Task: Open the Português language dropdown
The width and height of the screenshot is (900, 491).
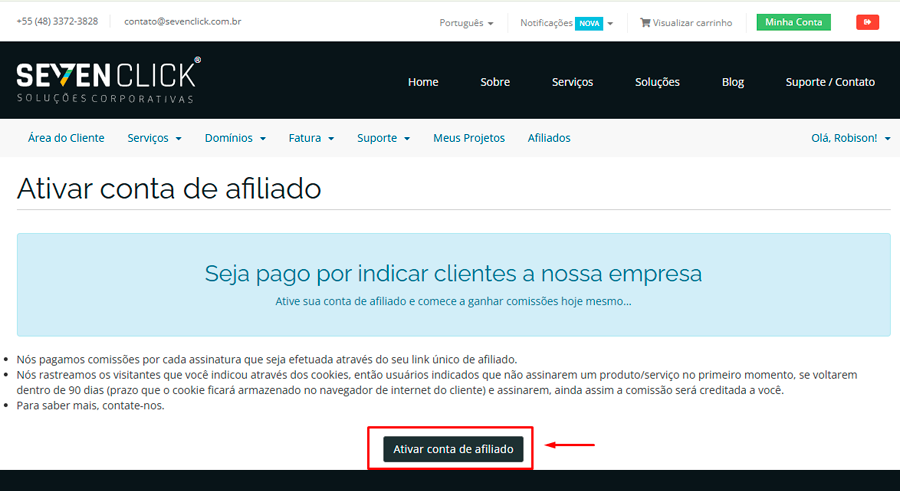Action: coord(466,22)
